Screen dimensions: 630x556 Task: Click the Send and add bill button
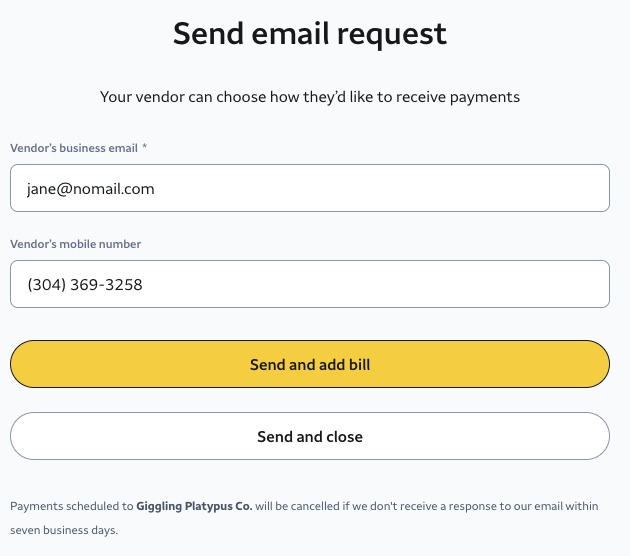tap(310, 365)
